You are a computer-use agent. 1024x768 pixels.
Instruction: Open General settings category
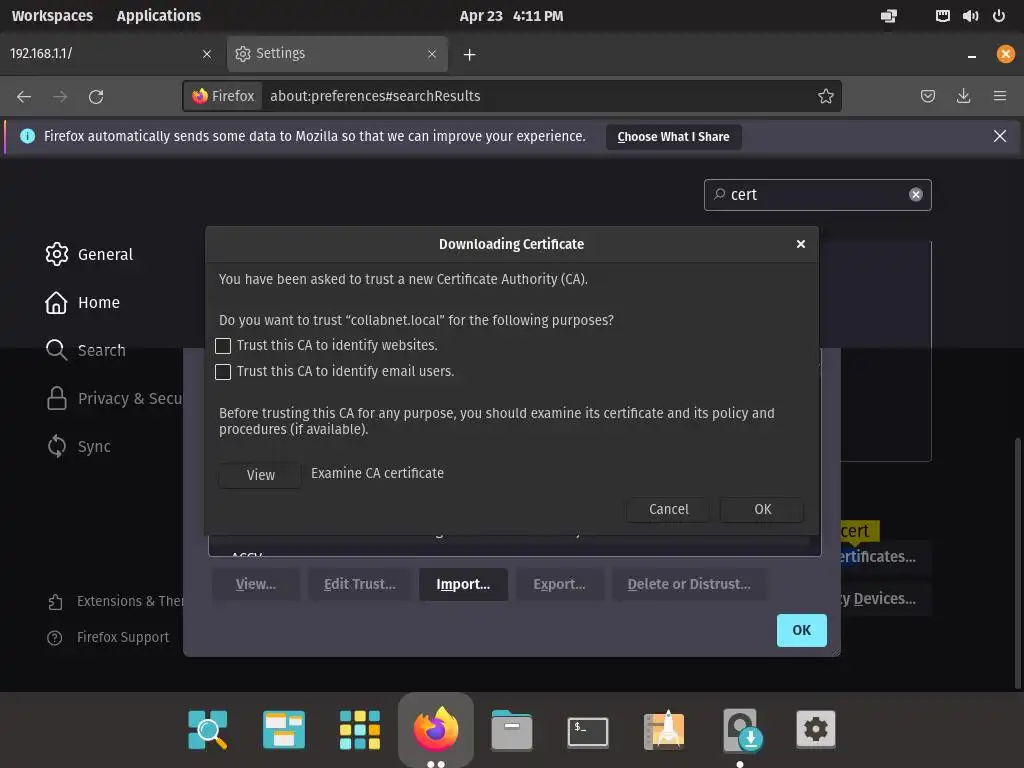click(x=89, y=254)
